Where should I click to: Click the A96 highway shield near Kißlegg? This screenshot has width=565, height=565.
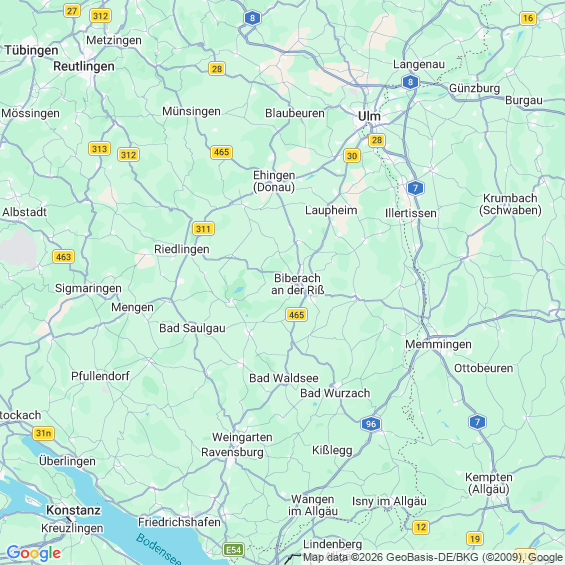pos(371,424)
